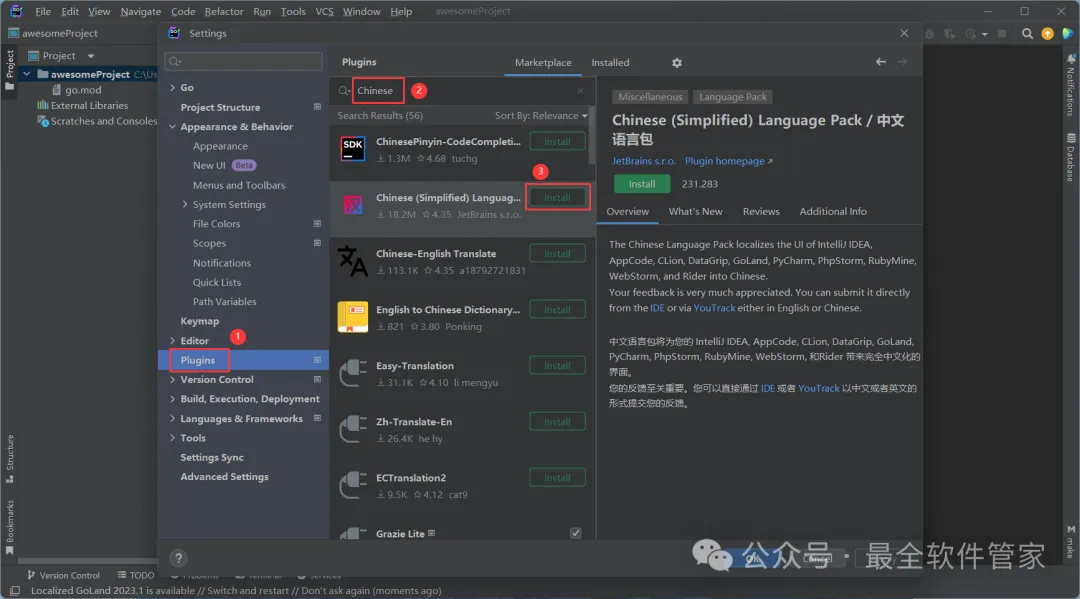Install the Chinese-English Translate plugin
Screen dimensions: 1080x599
(x=557, y=254)
